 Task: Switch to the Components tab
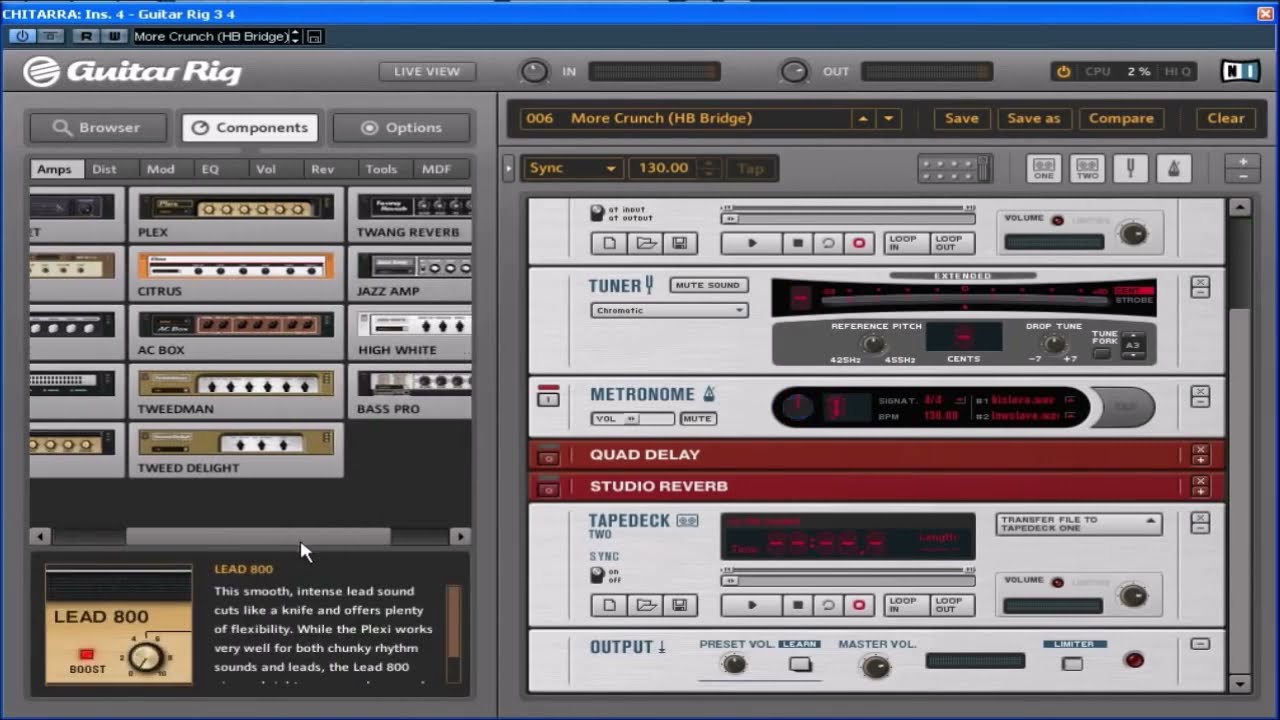[250, 127]
